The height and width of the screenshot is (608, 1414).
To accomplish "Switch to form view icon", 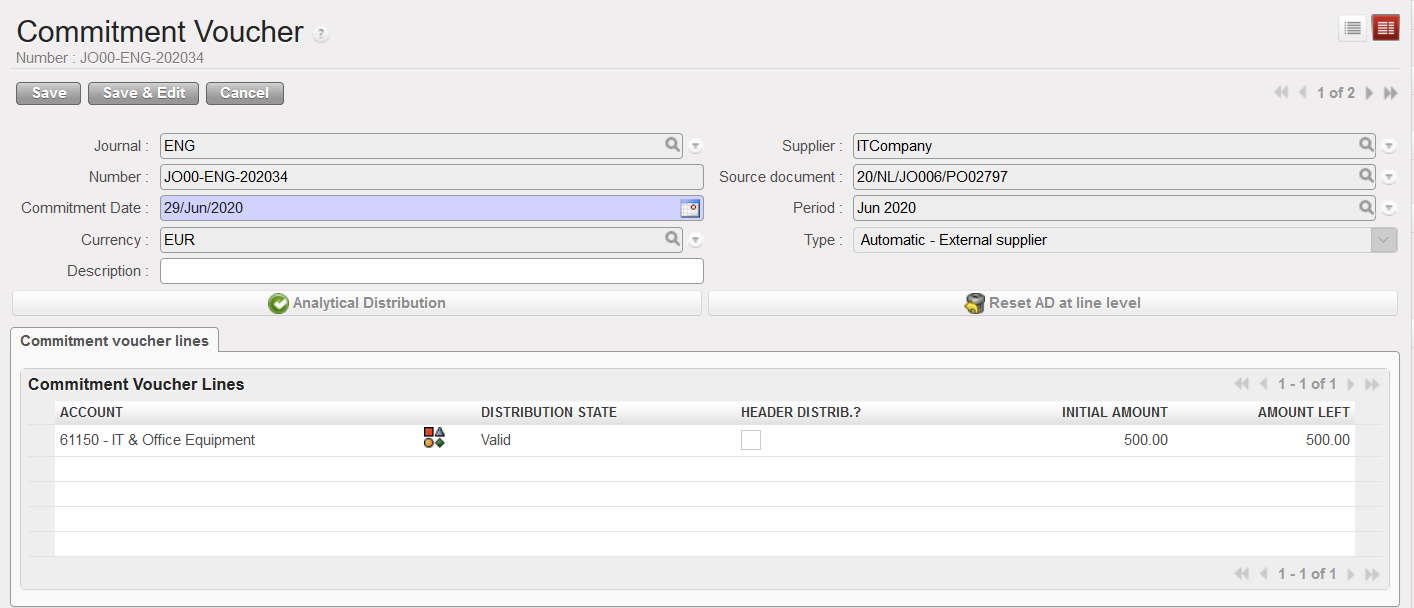I will point(1385,29).
